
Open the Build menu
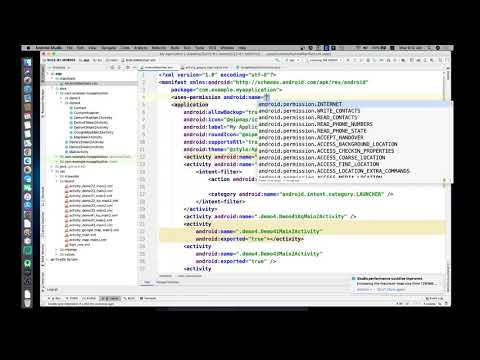175,48
